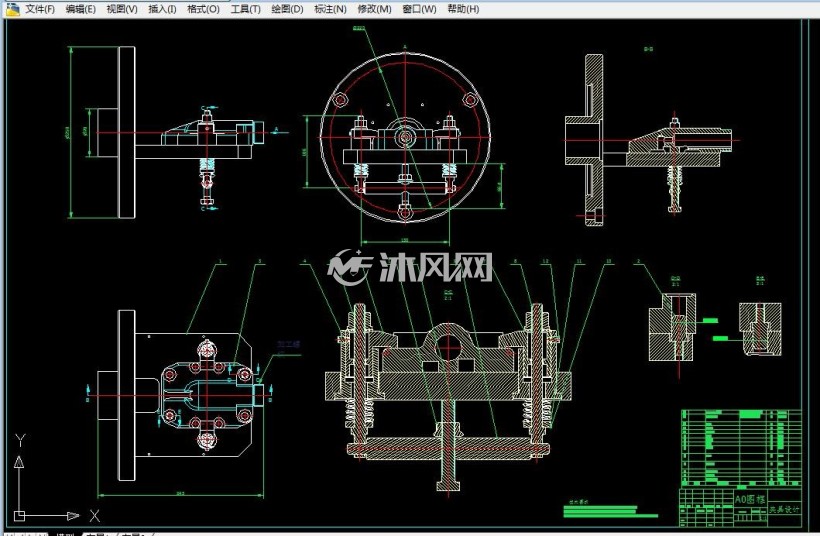This screenshot has height=536, width=820.
Task: Open the 插入(I) Insert menu
Action: [162, 9]
